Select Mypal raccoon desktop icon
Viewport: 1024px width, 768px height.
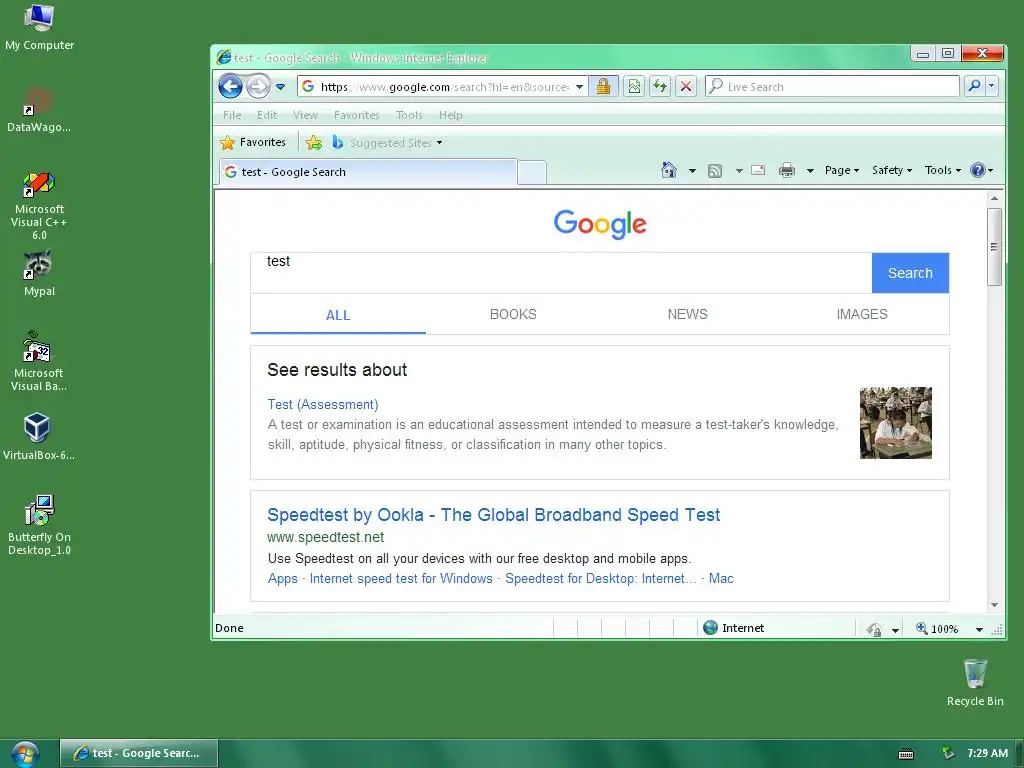point(39,274)
